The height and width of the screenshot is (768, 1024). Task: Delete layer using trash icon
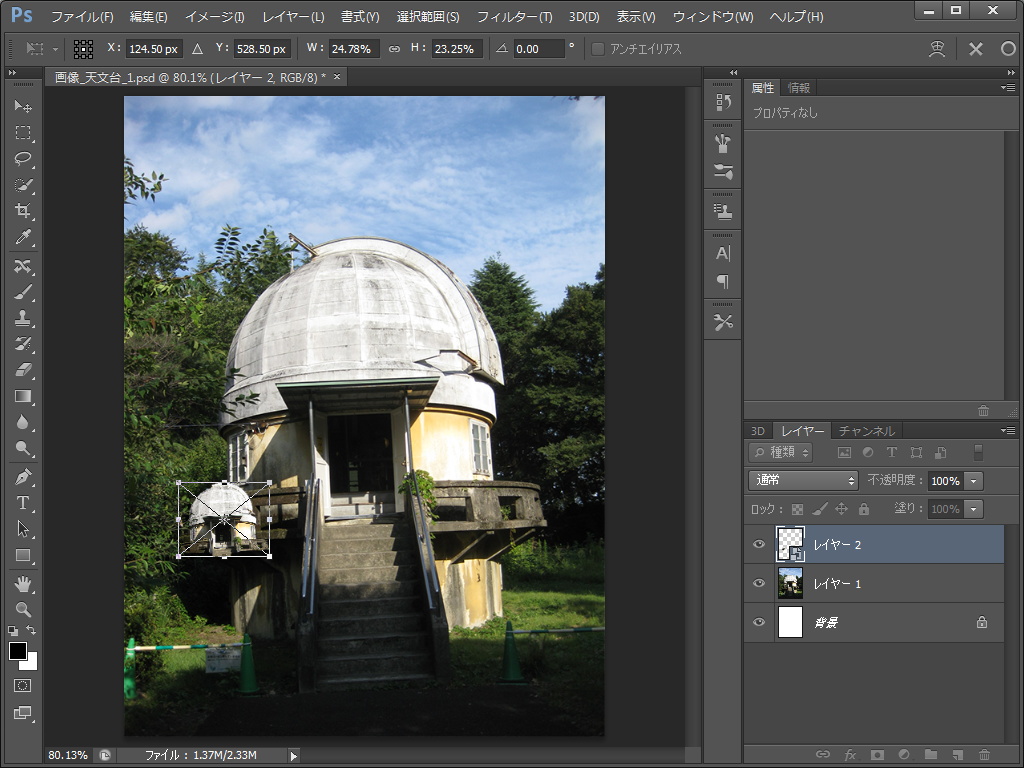(984, 754)
